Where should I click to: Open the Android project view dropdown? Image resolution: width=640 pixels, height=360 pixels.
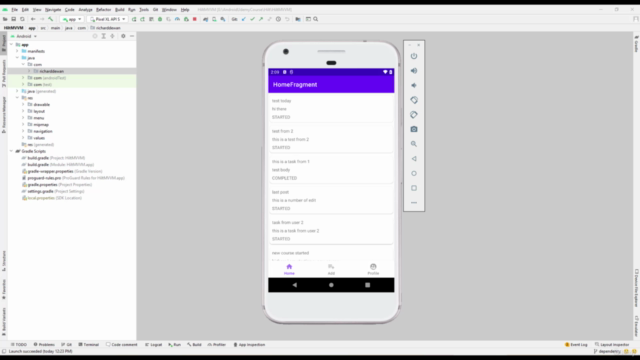click(24, 36)
